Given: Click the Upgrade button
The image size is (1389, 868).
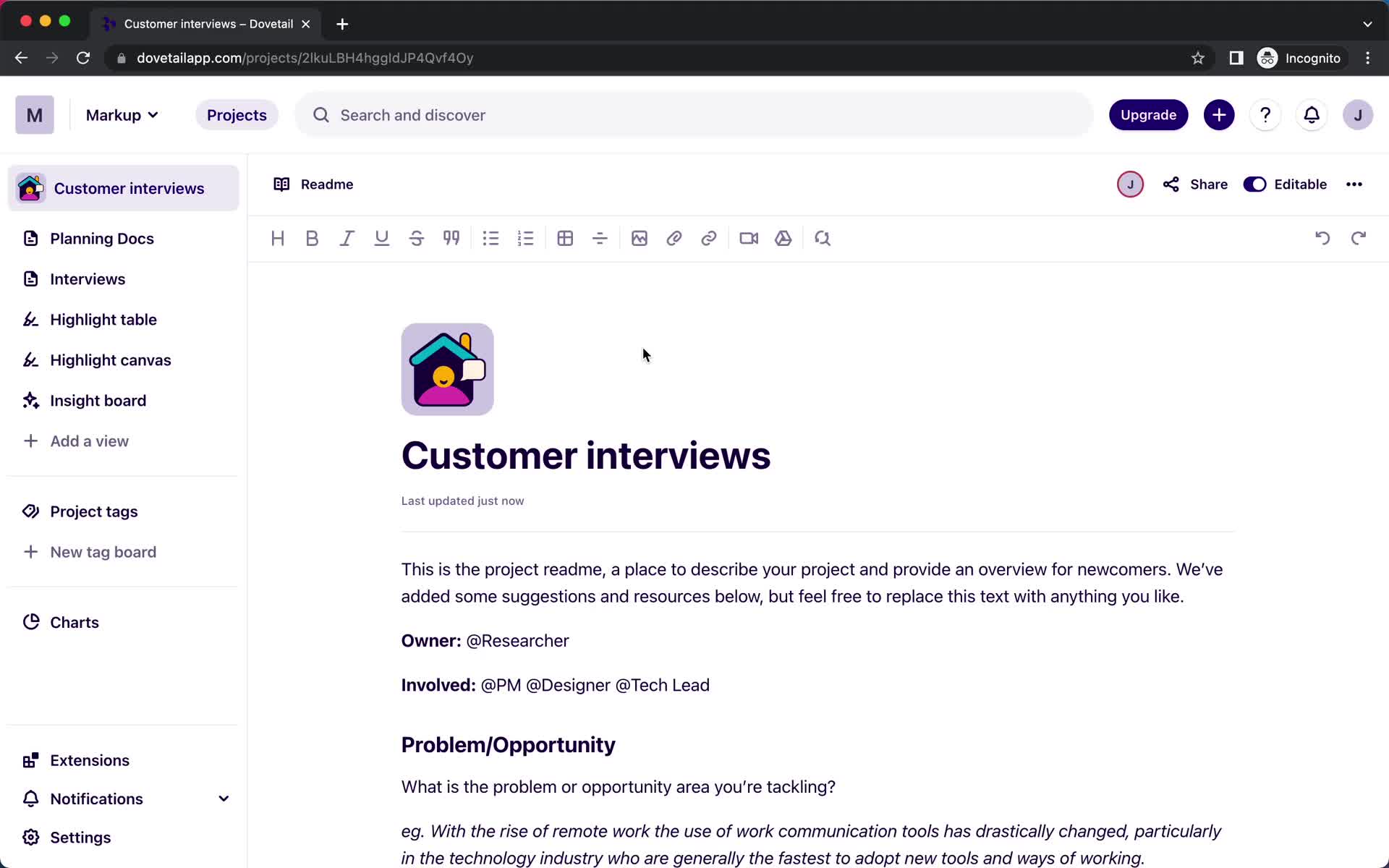Looking at the screenshot, I should point(1149,115).
